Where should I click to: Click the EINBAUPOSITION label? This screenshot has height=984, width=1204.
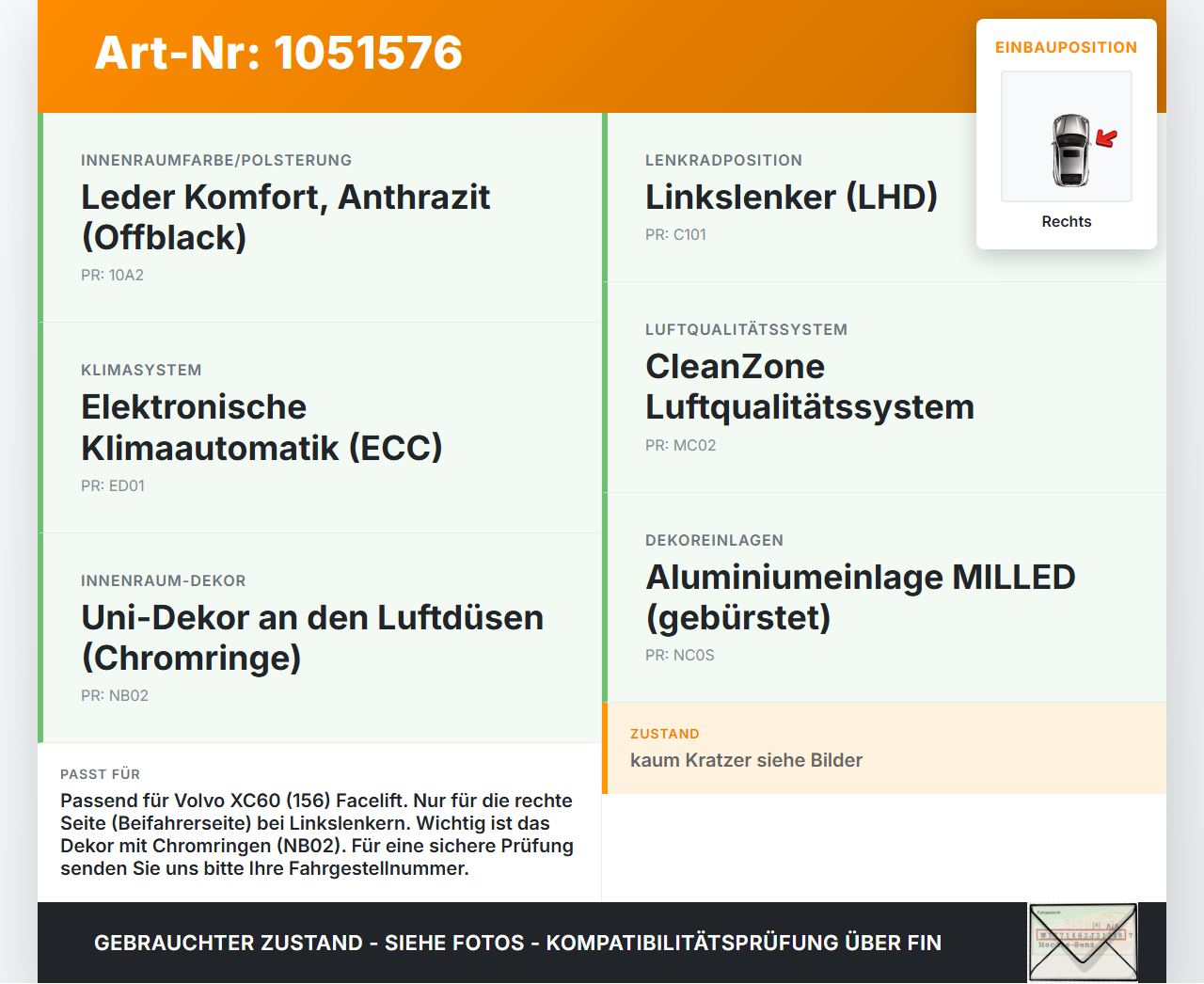[x=1067, y=47]
